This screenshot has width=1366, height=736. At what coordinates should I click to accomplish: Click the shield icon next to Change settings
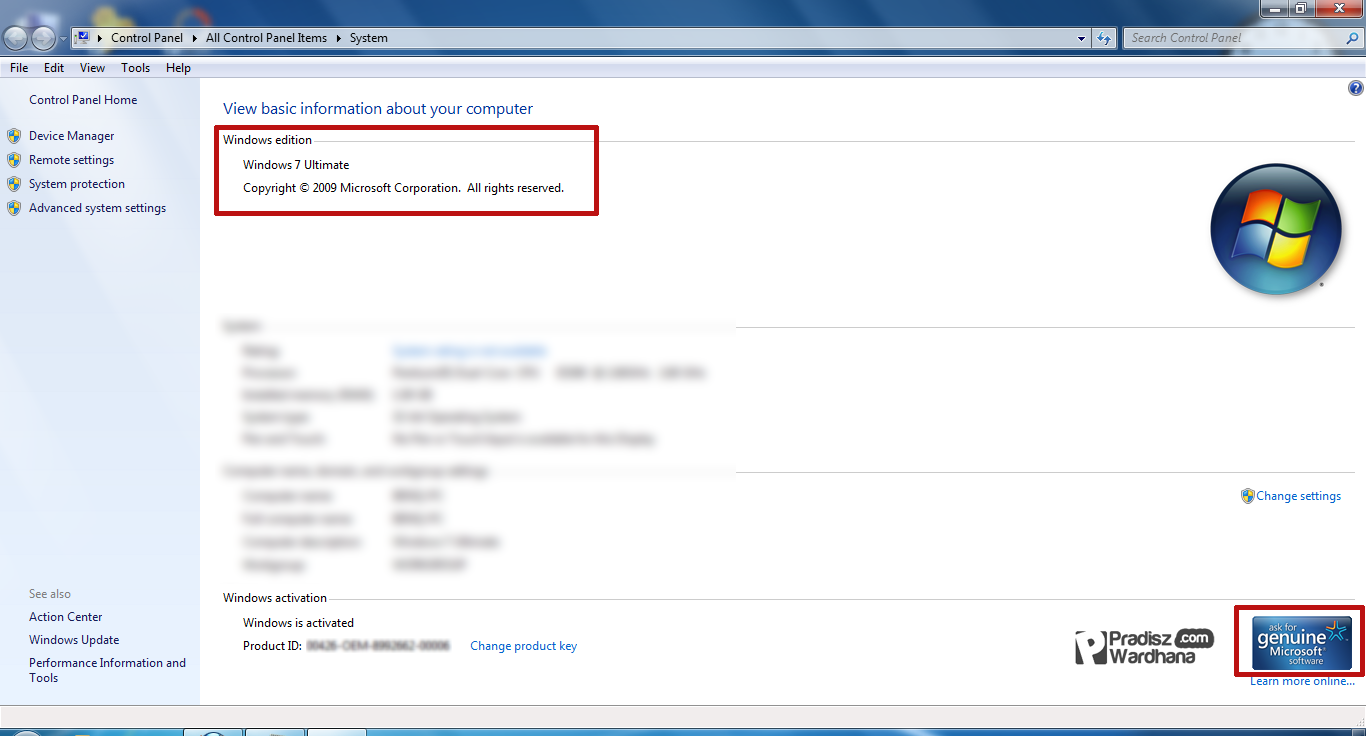(x=1247, y=496)
